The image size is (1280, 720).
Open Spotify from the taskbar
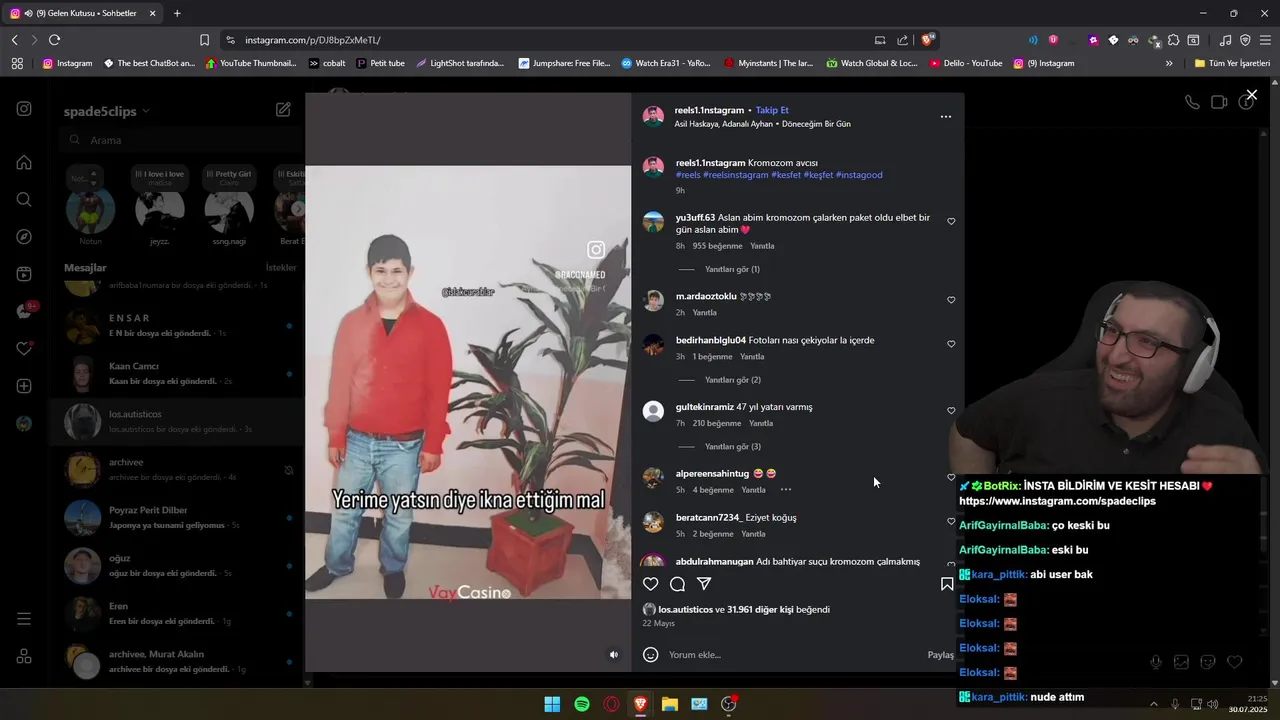582,704
